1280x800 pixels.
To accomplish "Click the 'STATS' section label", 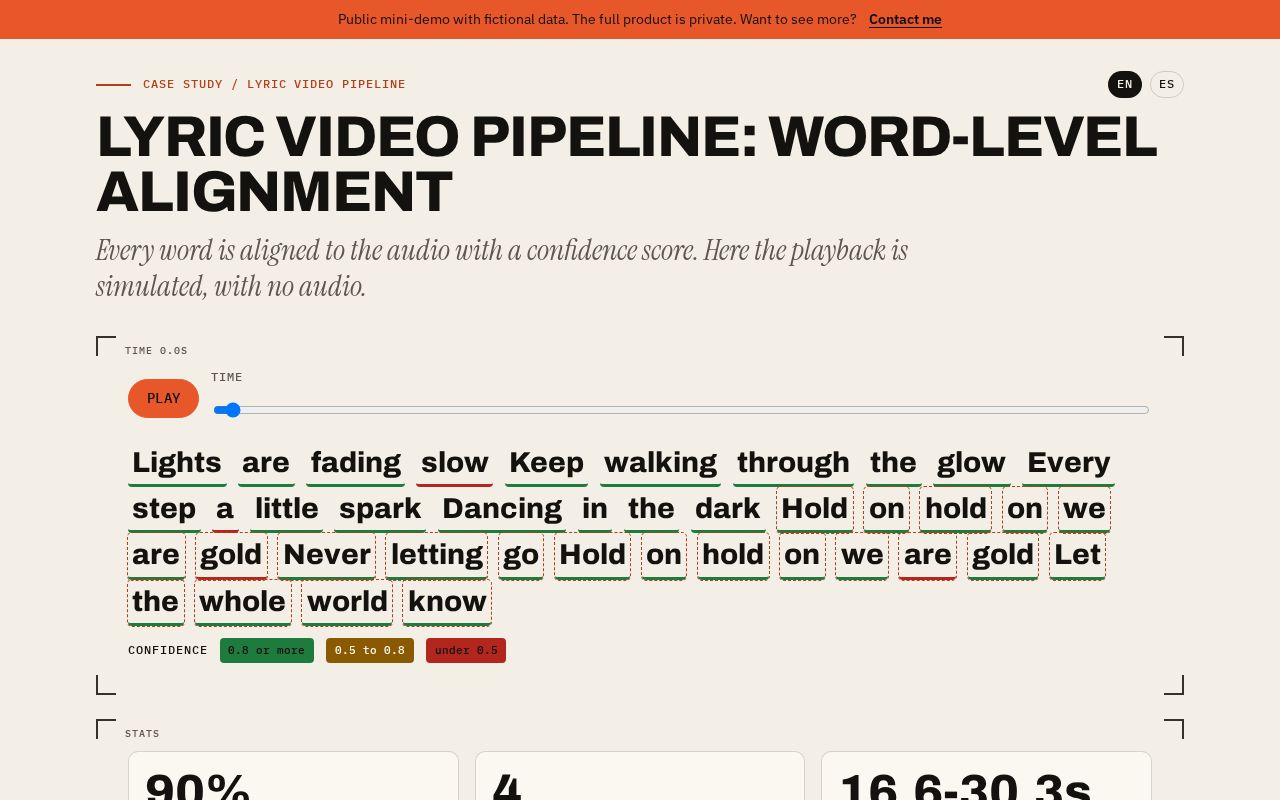I will click(142, 734).
